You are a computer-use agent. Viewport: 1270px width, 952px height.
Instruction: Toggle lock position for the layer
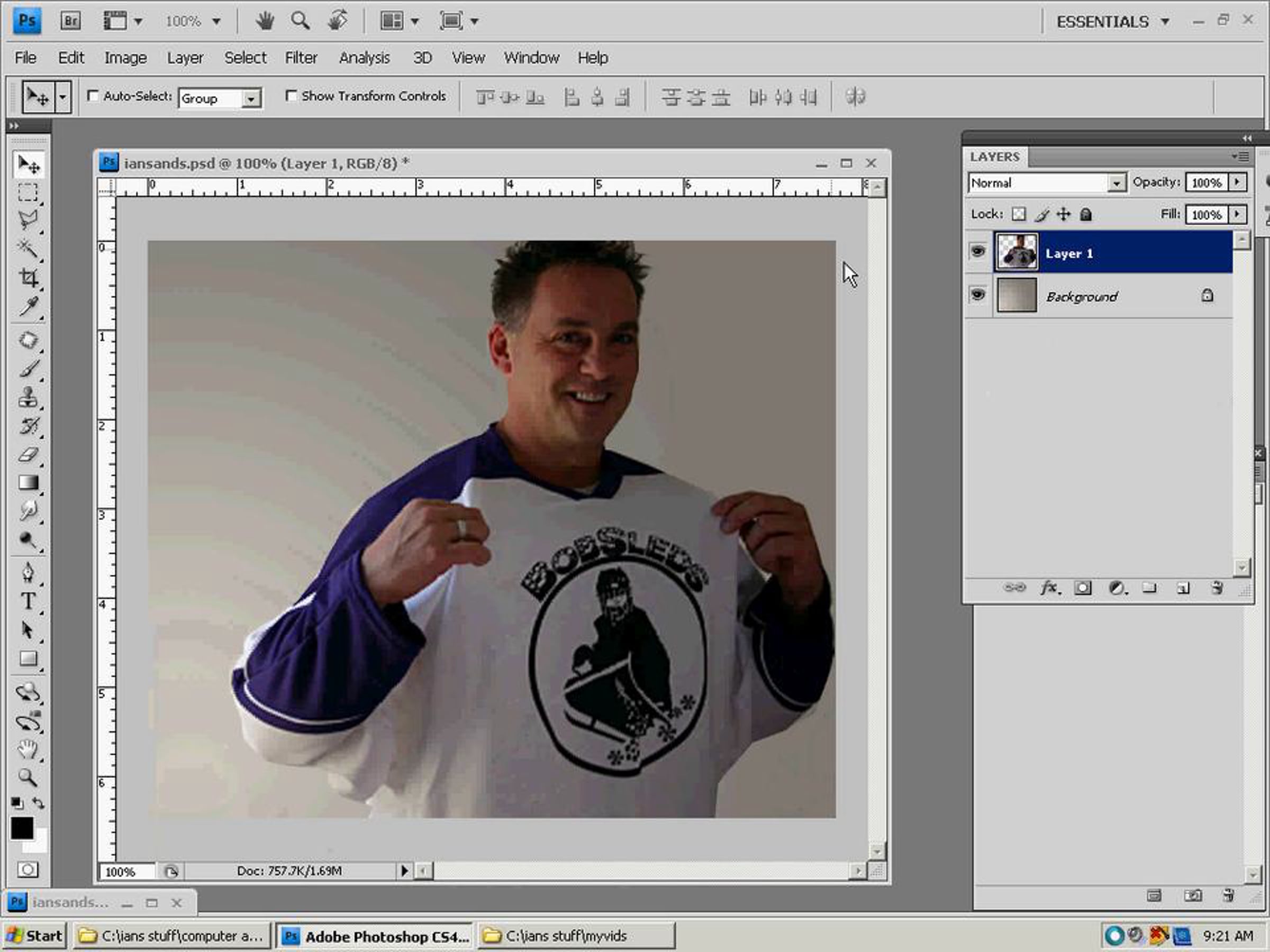1064,215
